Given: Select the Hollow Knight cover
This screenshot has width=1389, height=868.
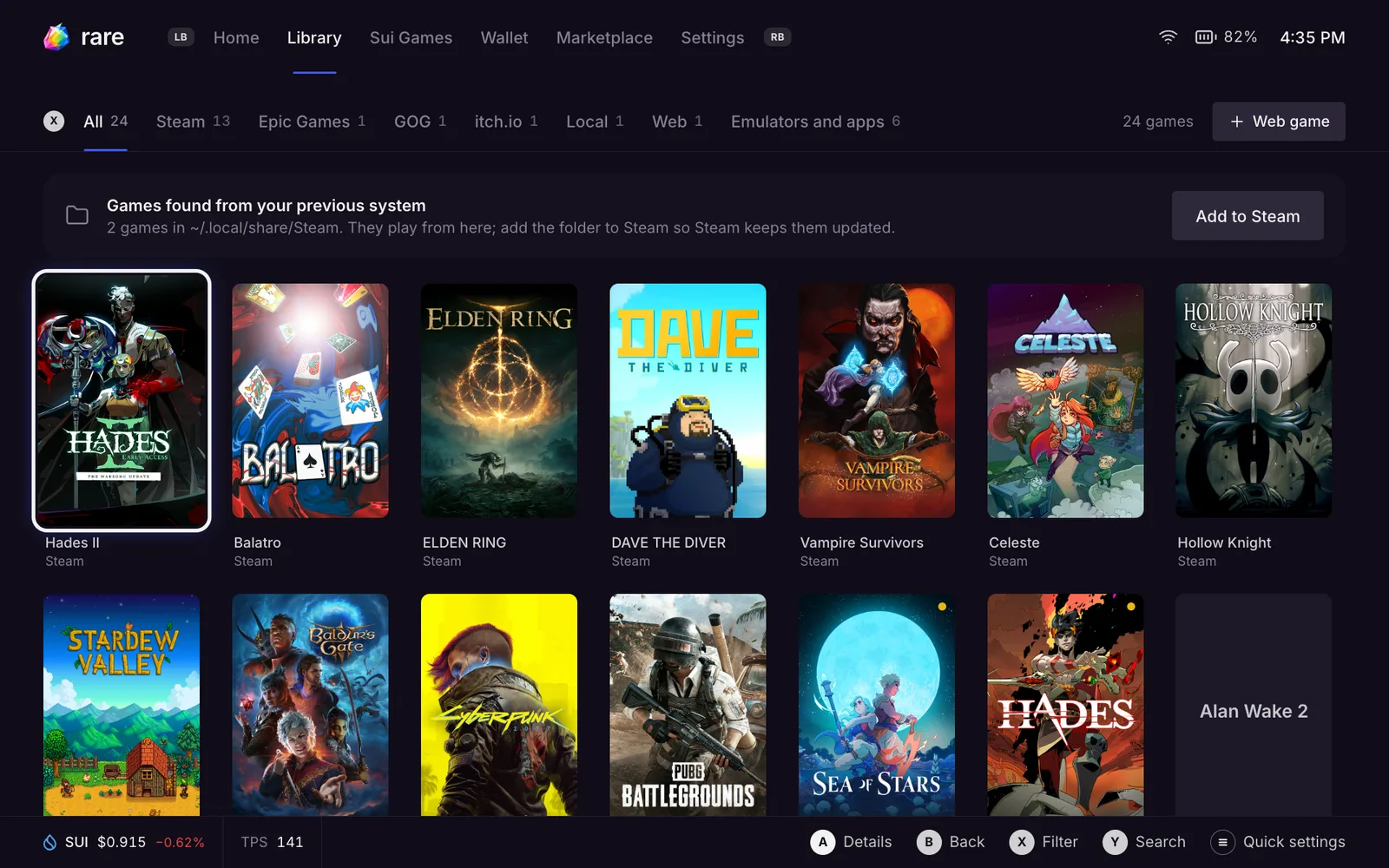Looking at the screenshot, I should [x=1254, y=400].
